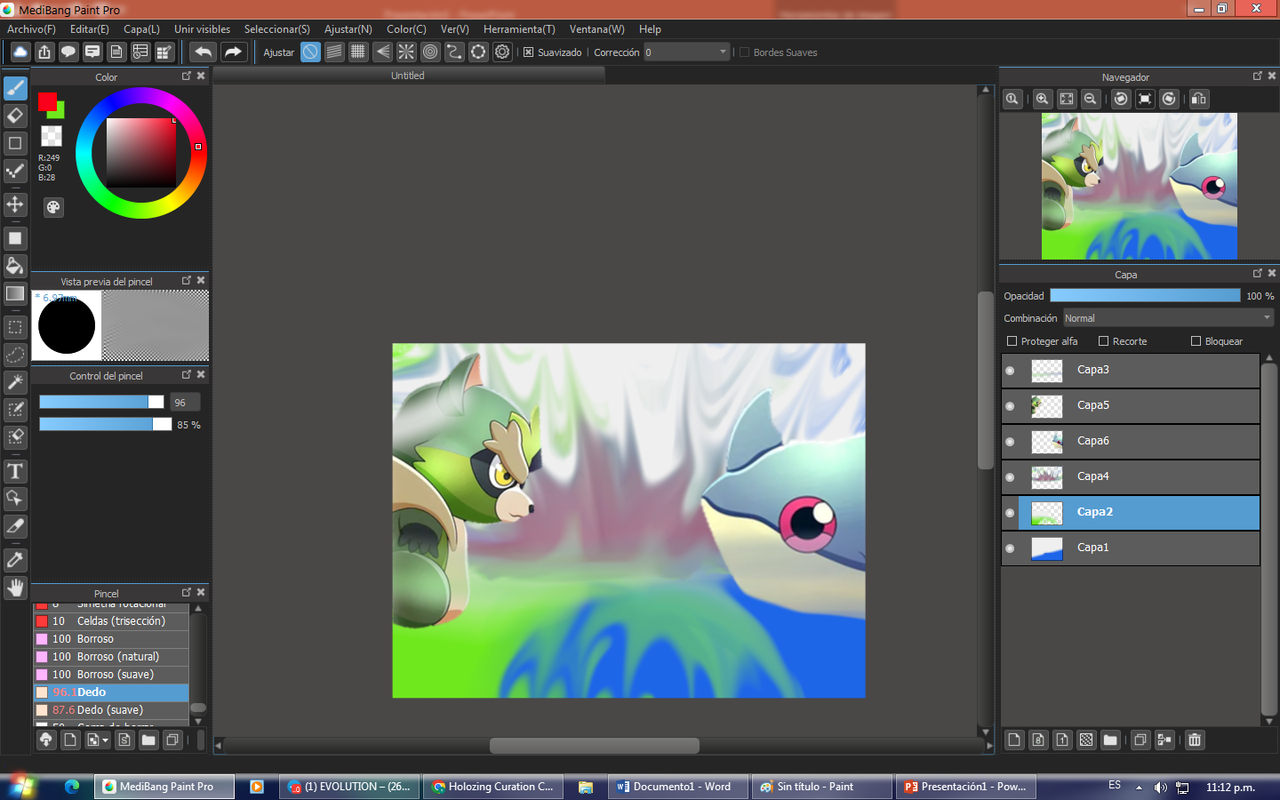Add a new layer folder
Screen dimensions: 1280x800
1110,740
